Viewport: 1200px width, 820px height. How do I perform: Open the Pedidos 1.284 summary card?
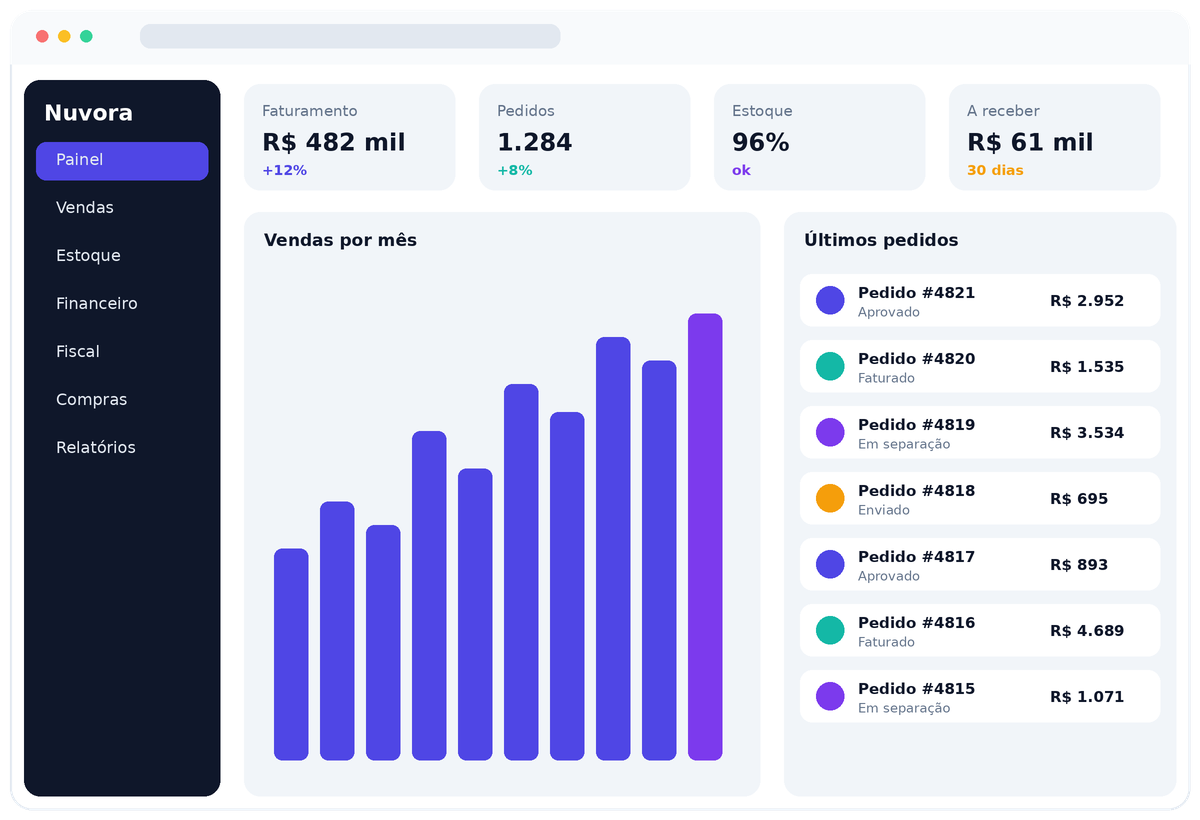coord(585,137)
